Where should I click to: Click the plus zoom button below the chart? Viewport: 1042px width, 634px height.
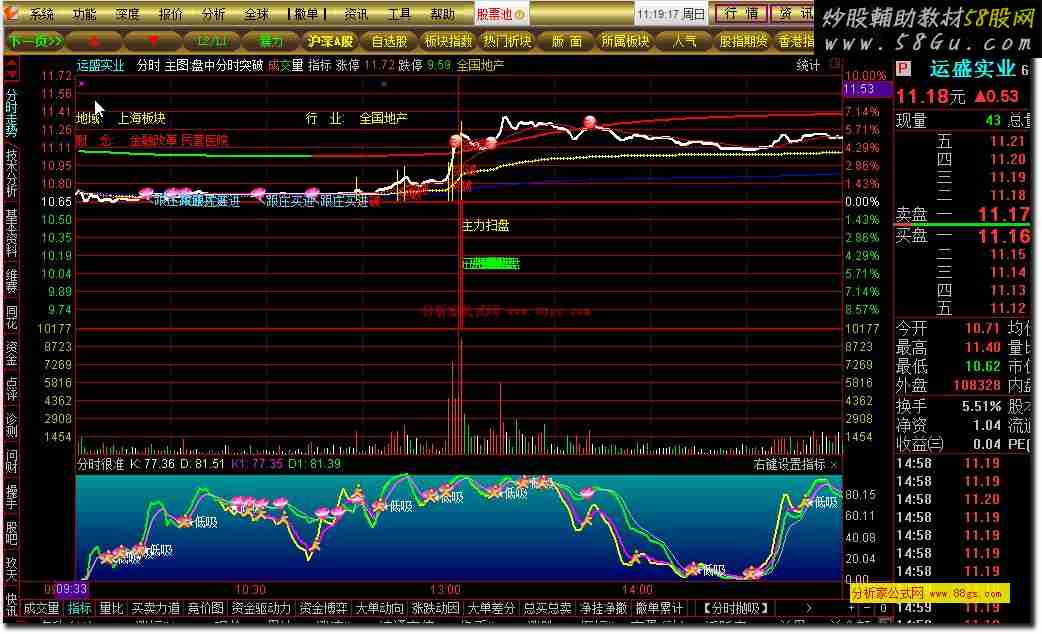pos(851,607)
